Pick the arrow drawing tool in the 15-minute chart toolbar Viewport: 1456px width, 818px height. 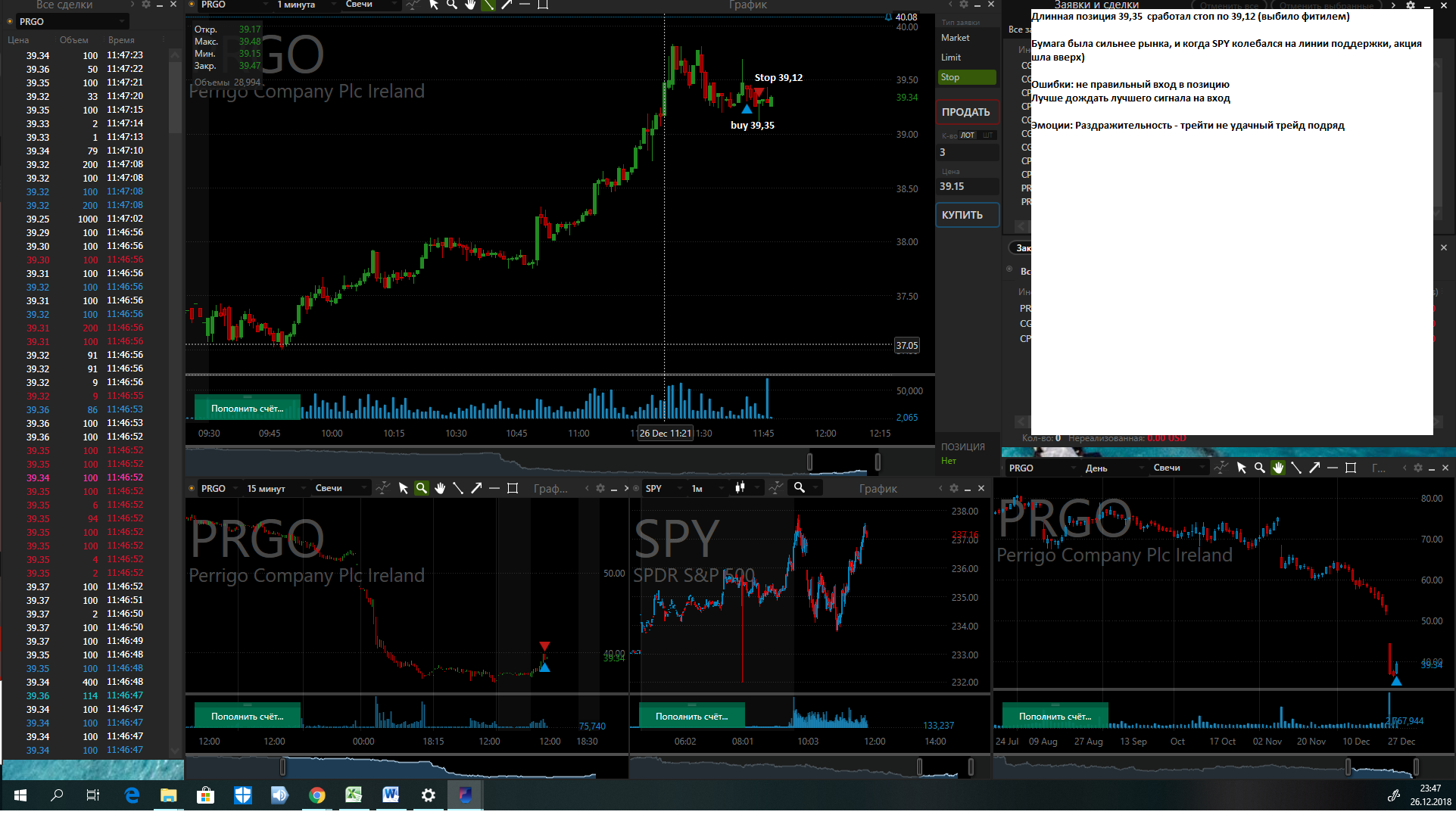pos(476,488)
